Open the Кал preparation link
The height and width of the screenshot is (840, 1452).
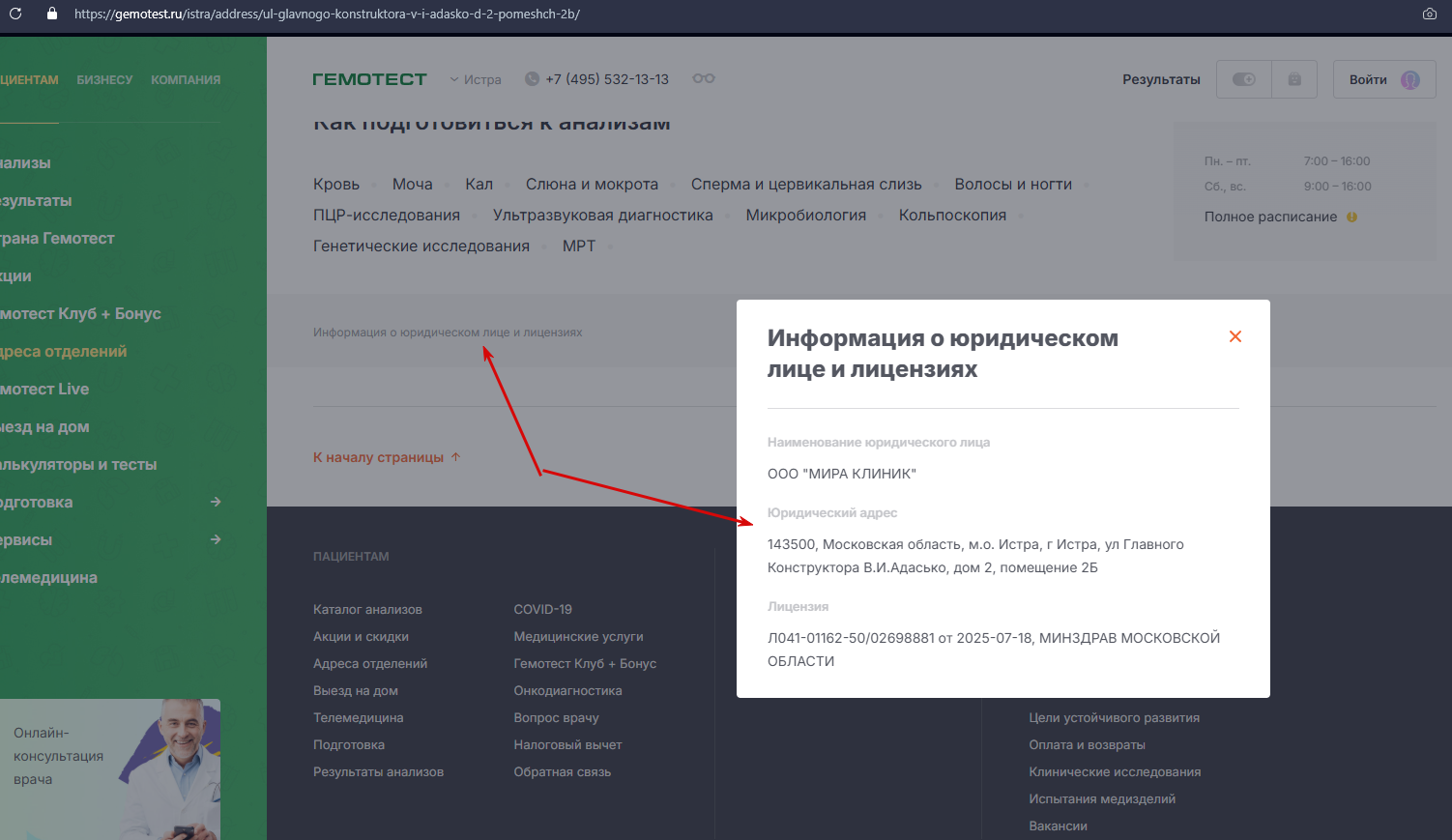click(x=479, y=185)
